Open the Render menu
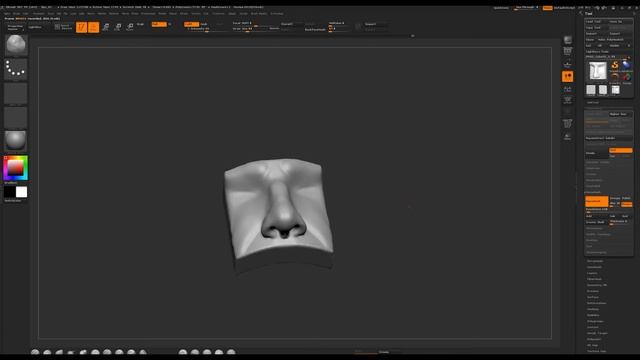The height and width of the screenshot is (360, 640). (x=162, y=13)
